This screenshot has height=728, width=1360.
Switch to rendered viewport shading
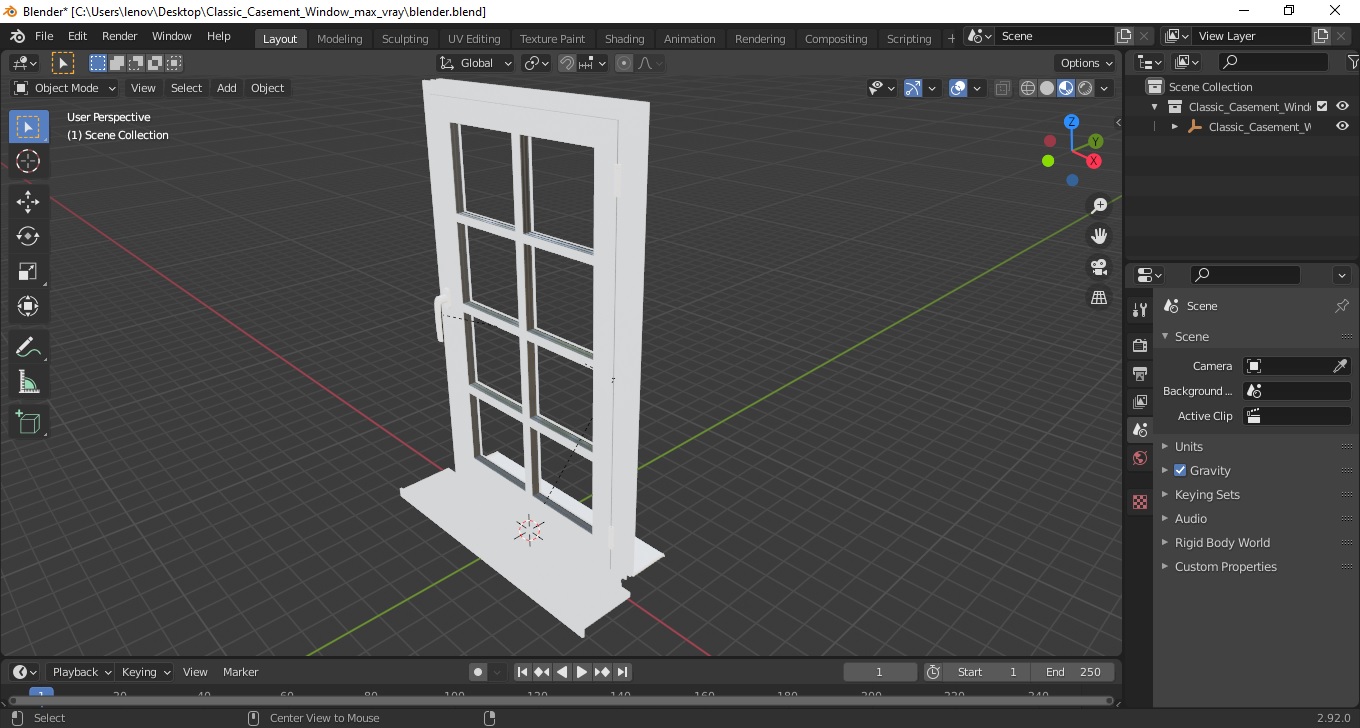click(x=1085, y=88)
